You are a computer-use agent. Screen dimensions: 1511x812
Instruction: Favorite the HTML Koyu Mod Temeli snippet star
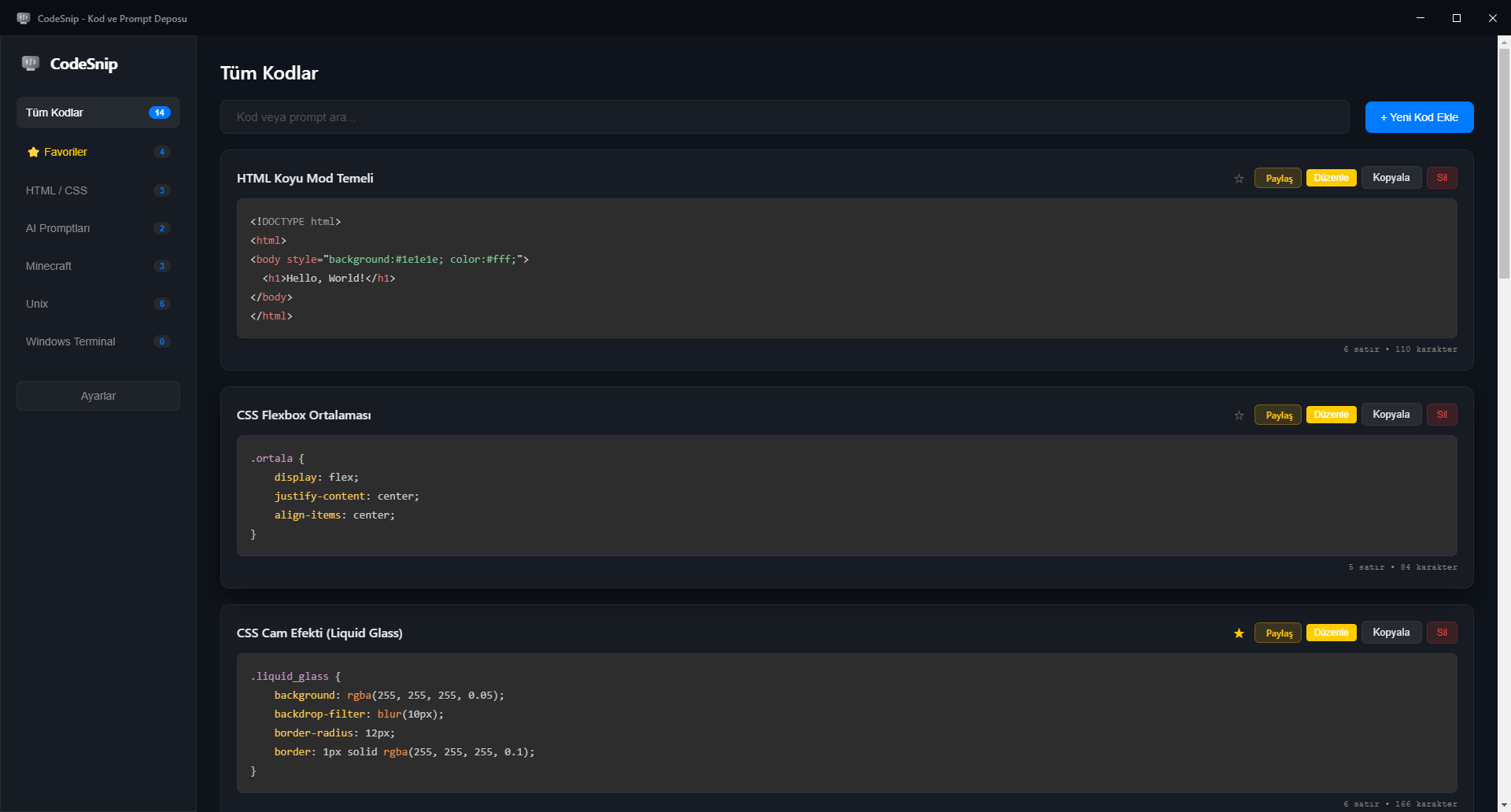[x=1239, y=179]
